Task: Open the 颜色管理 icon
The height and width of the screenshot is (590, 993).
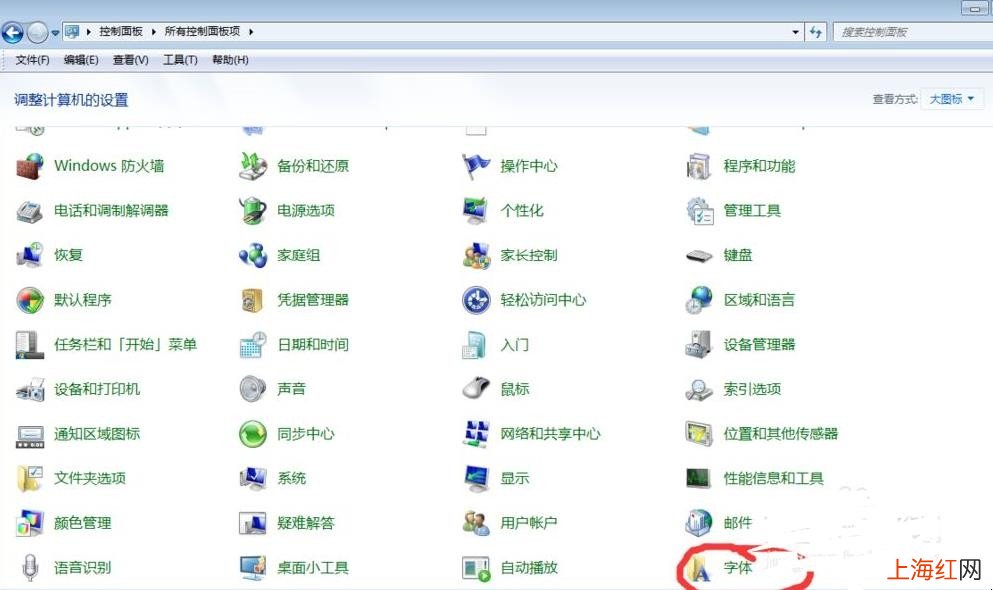Action: coord(30,523)
